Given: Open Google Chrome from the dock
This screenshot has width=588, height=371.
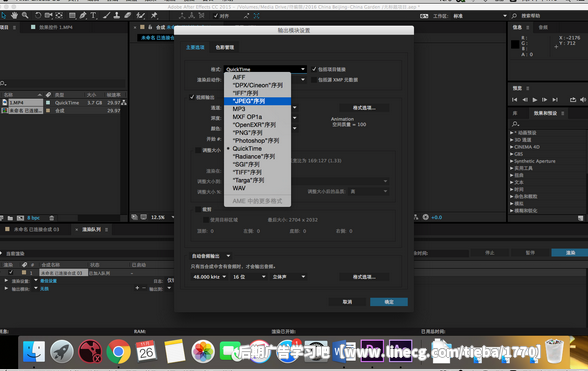Looking at the screenshot, I should [x=118, y=351].
